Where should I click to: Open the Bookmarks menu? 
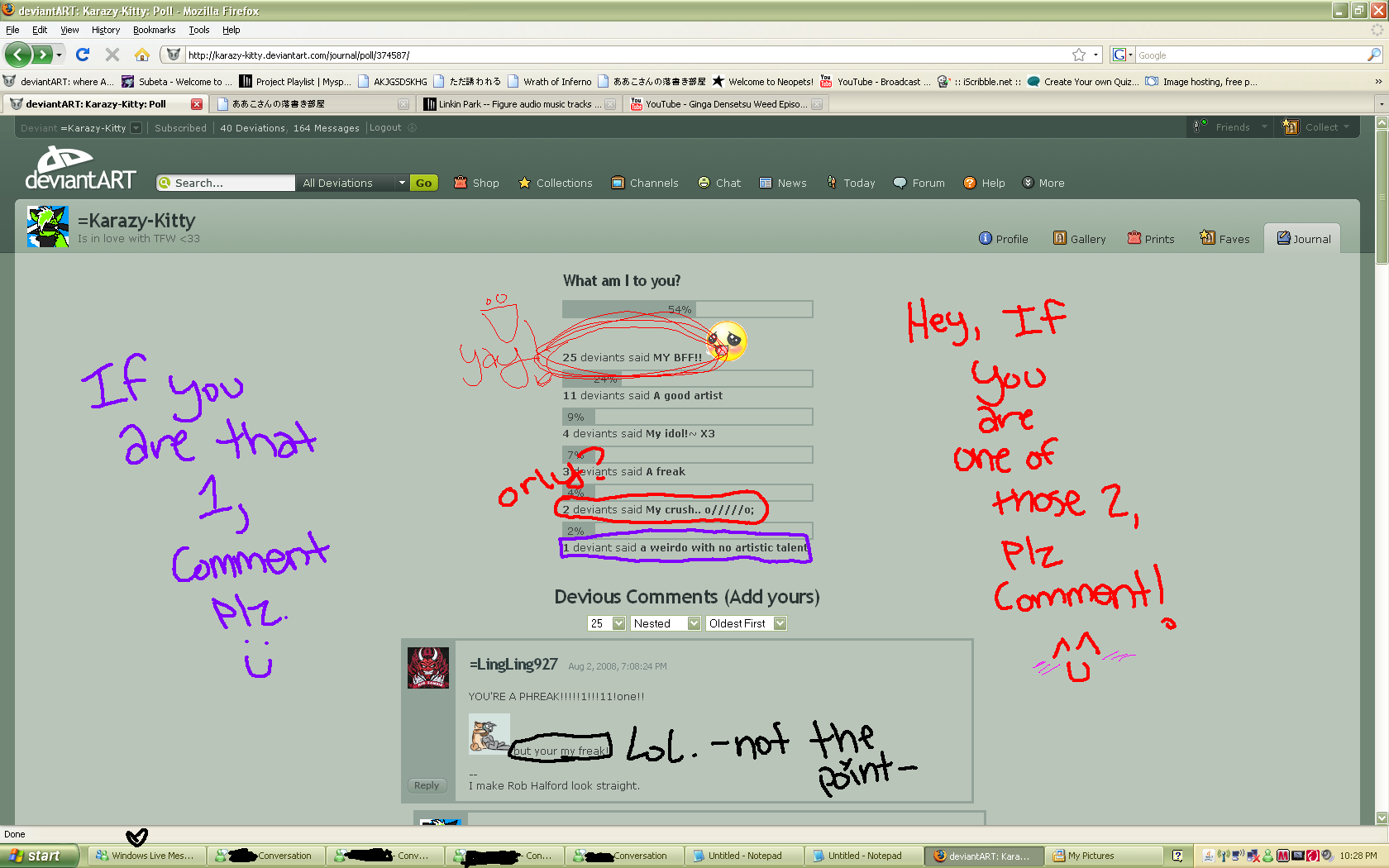[154, 30]
